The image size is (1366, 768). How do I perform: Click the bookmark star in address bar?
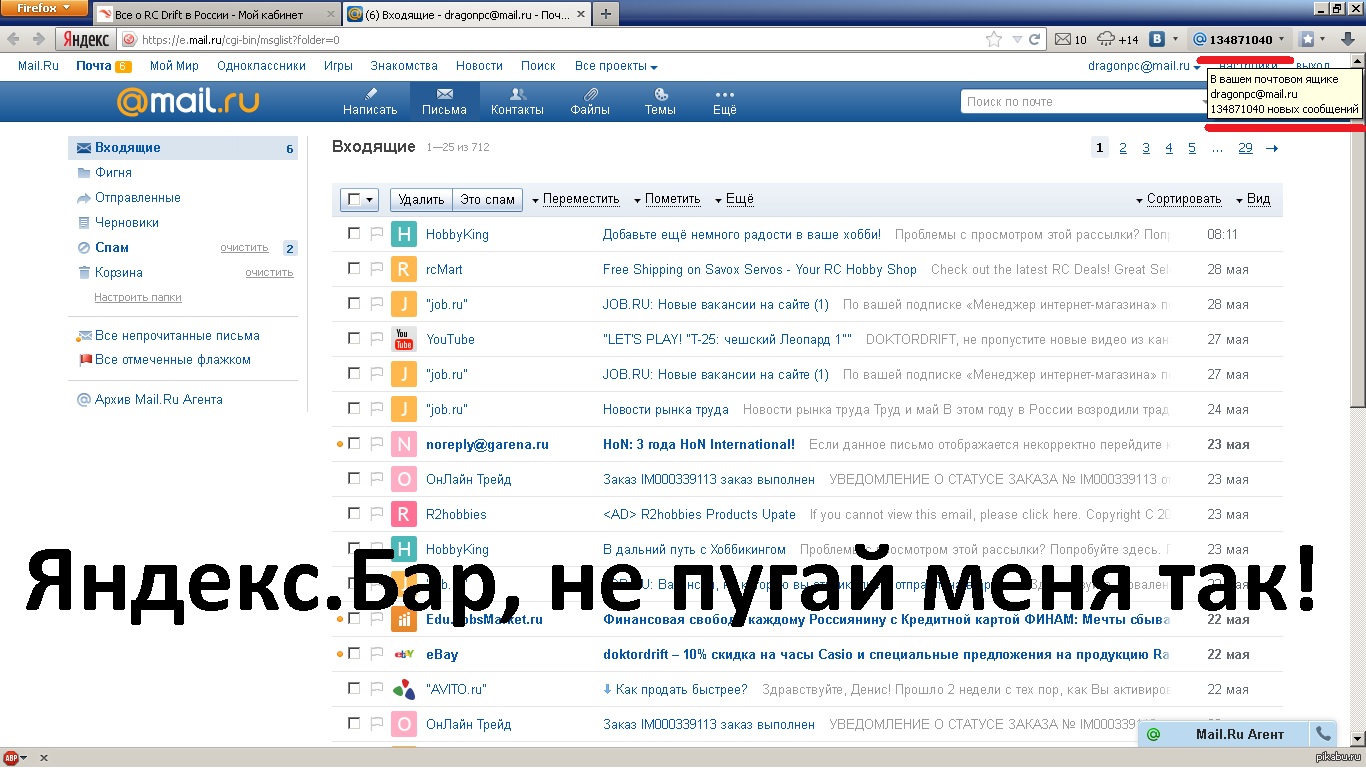[x=993, y=39]
